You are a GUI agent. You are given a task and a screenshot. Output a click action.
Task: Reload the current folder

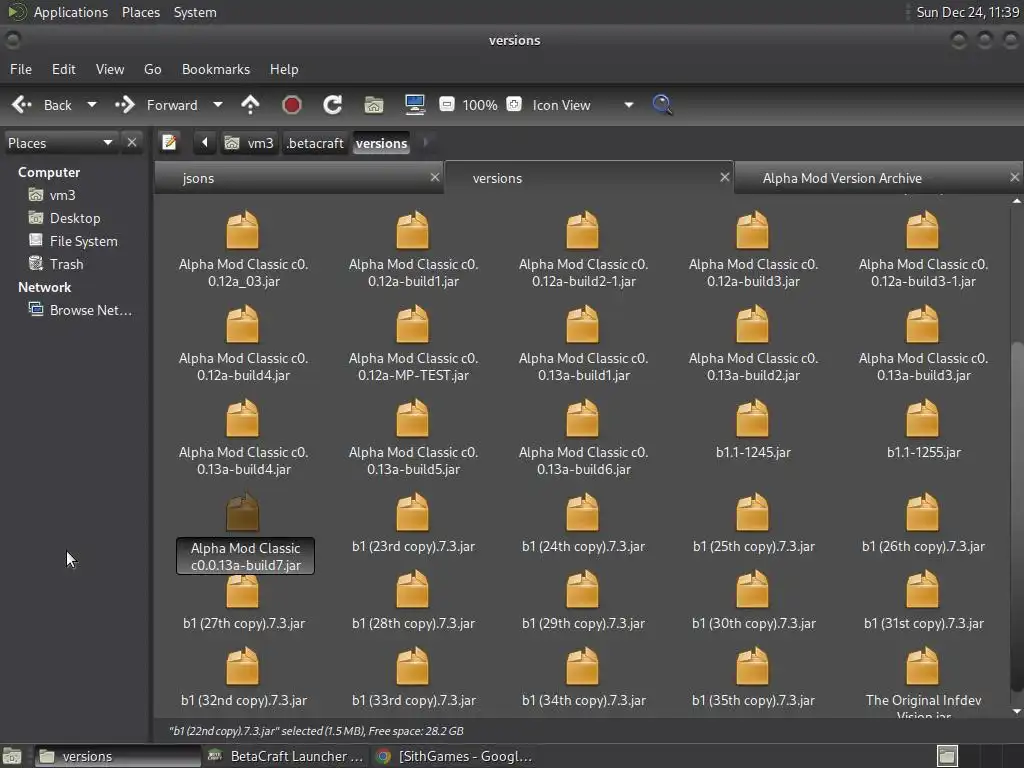333,105
